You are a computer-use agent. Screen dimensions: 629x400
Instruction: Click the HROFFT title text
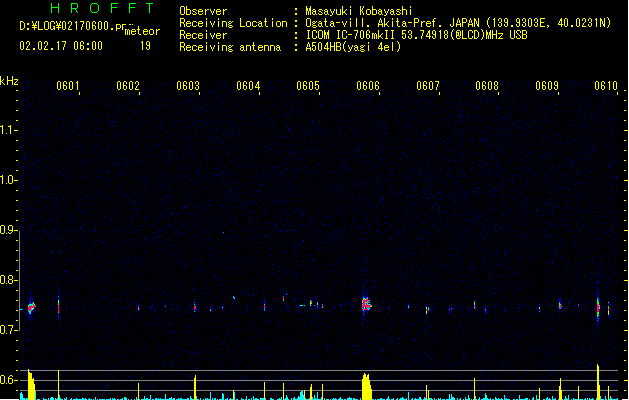pos(102,8)
